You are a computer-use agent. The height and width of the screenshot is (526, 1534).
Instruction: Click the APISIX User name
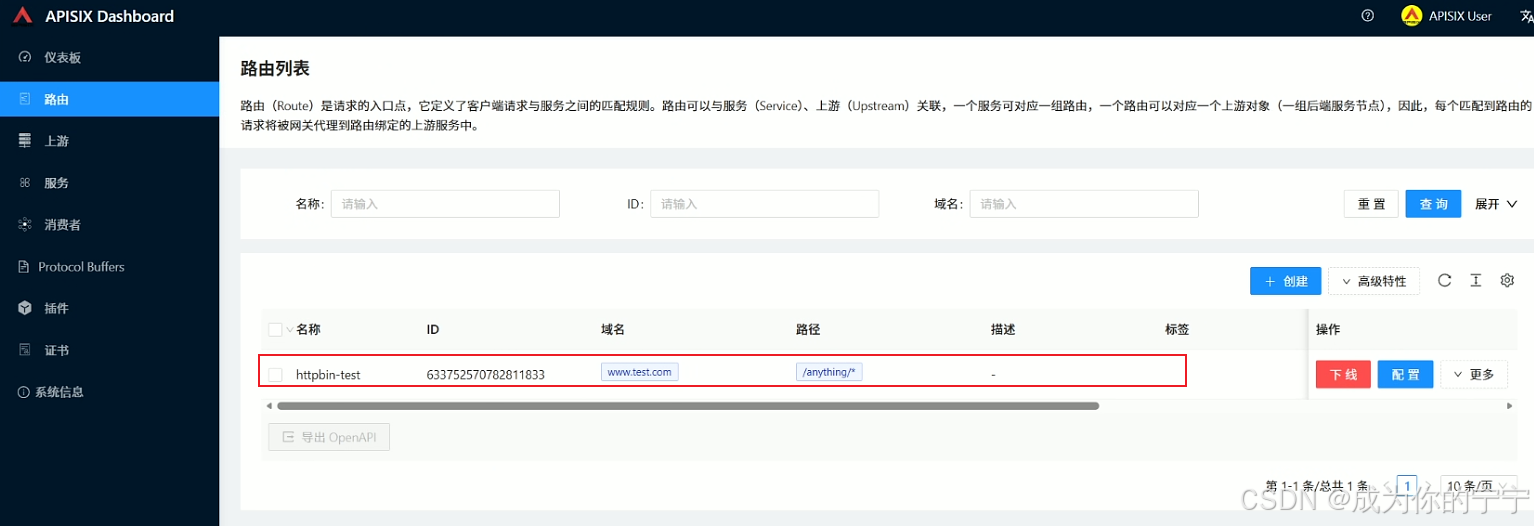1460,16
